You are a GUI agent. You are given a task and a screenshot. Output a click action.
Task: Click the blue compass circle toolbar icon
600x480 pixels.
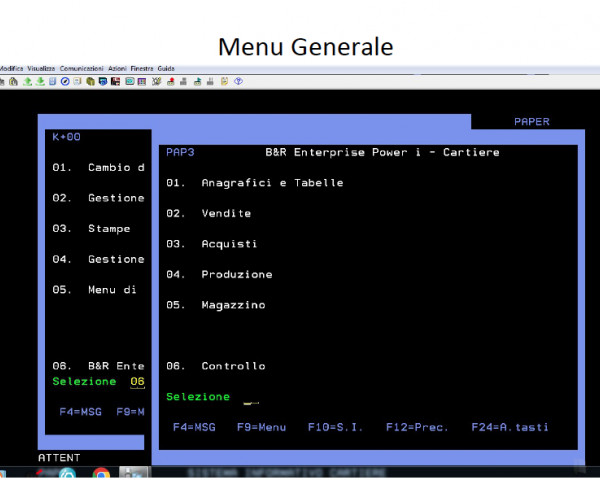click(x=65, y=82)
